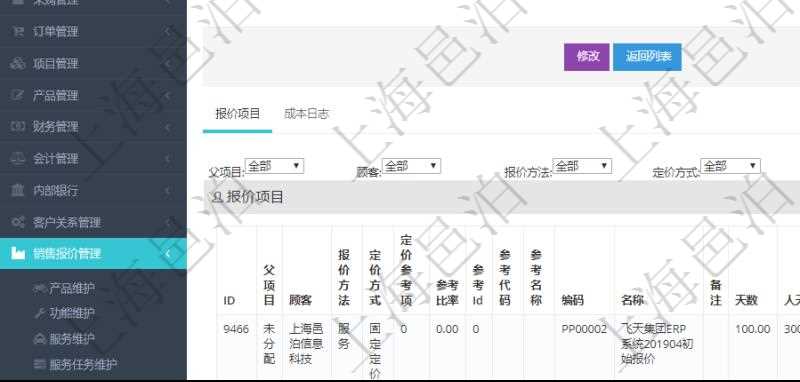
Task: Click the 顾客 column header
Action: [x=301, y=300]
